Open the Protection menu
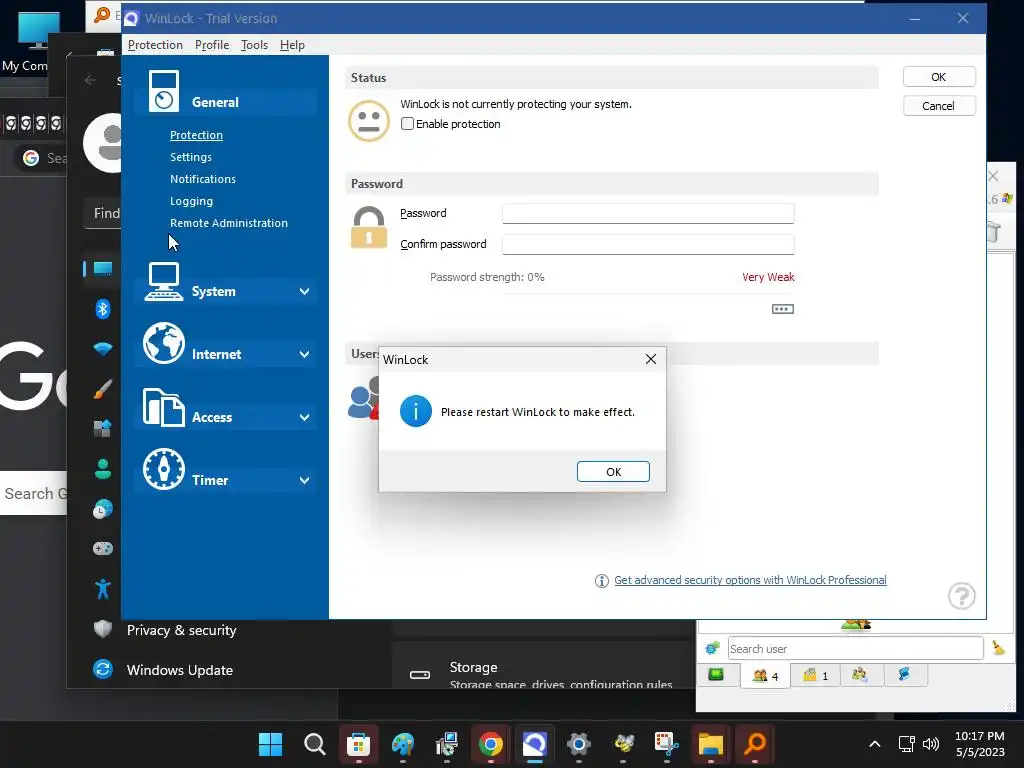 155,45
